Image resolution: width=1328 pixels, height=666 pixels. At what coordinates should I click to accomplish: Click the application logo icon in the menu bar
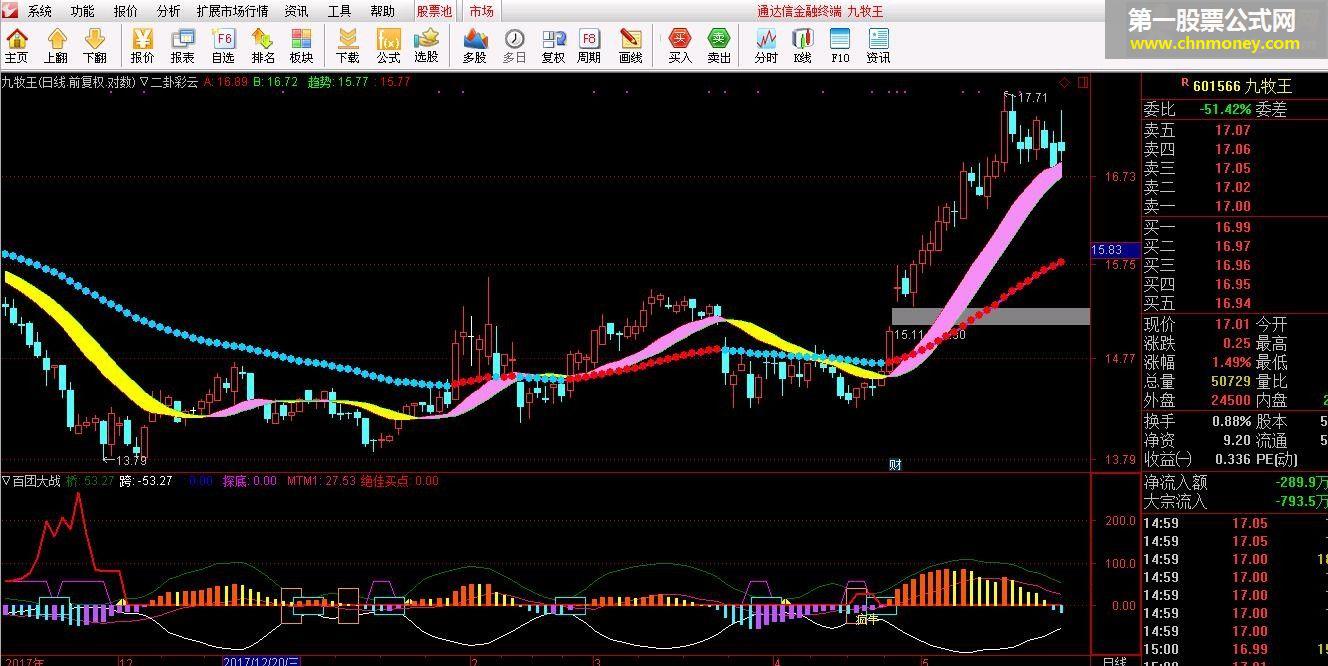[11, 11]
